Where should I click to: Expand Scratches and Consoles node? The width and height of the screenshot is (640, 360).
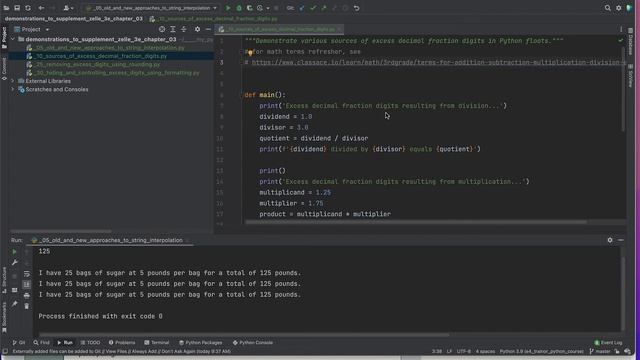[13, 89]
